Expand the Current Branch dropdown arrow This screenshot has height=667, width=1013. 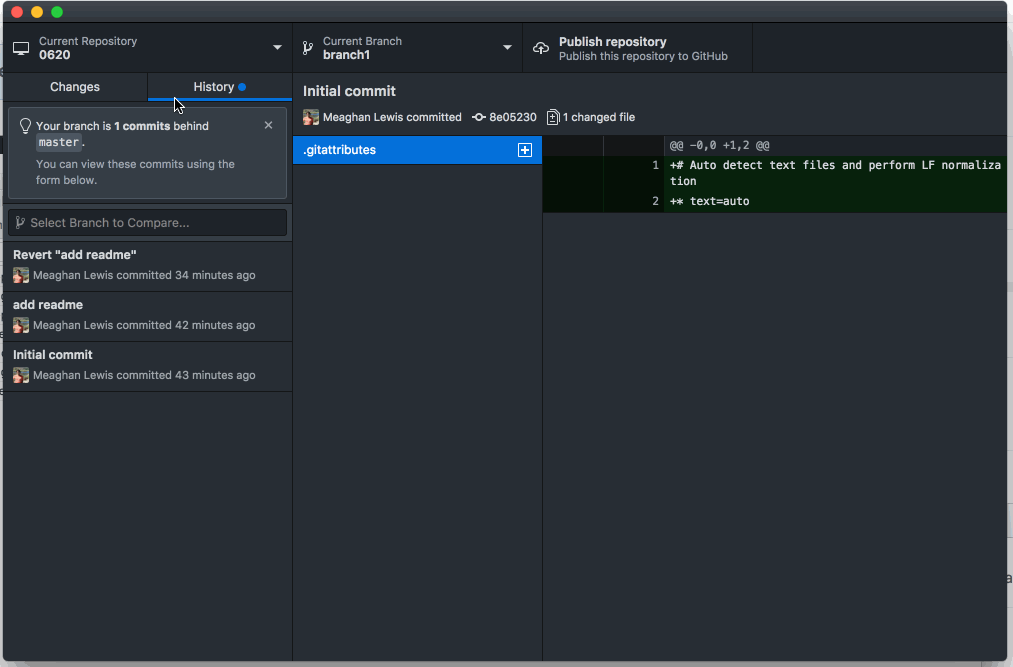(x=507, y=48)
